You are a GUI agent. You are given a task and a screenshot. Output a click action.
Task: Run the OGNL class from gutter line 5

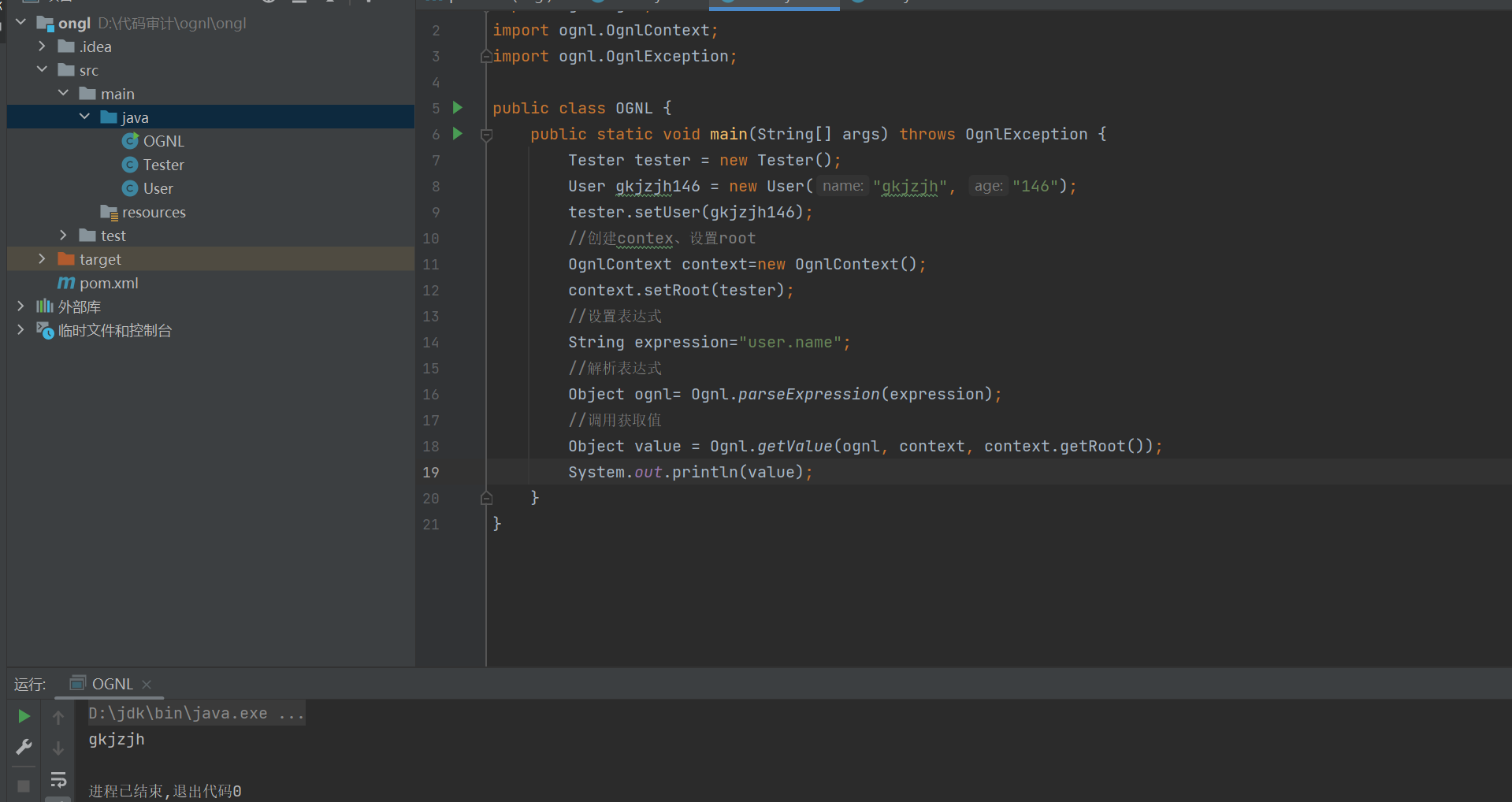click(458, 108)
